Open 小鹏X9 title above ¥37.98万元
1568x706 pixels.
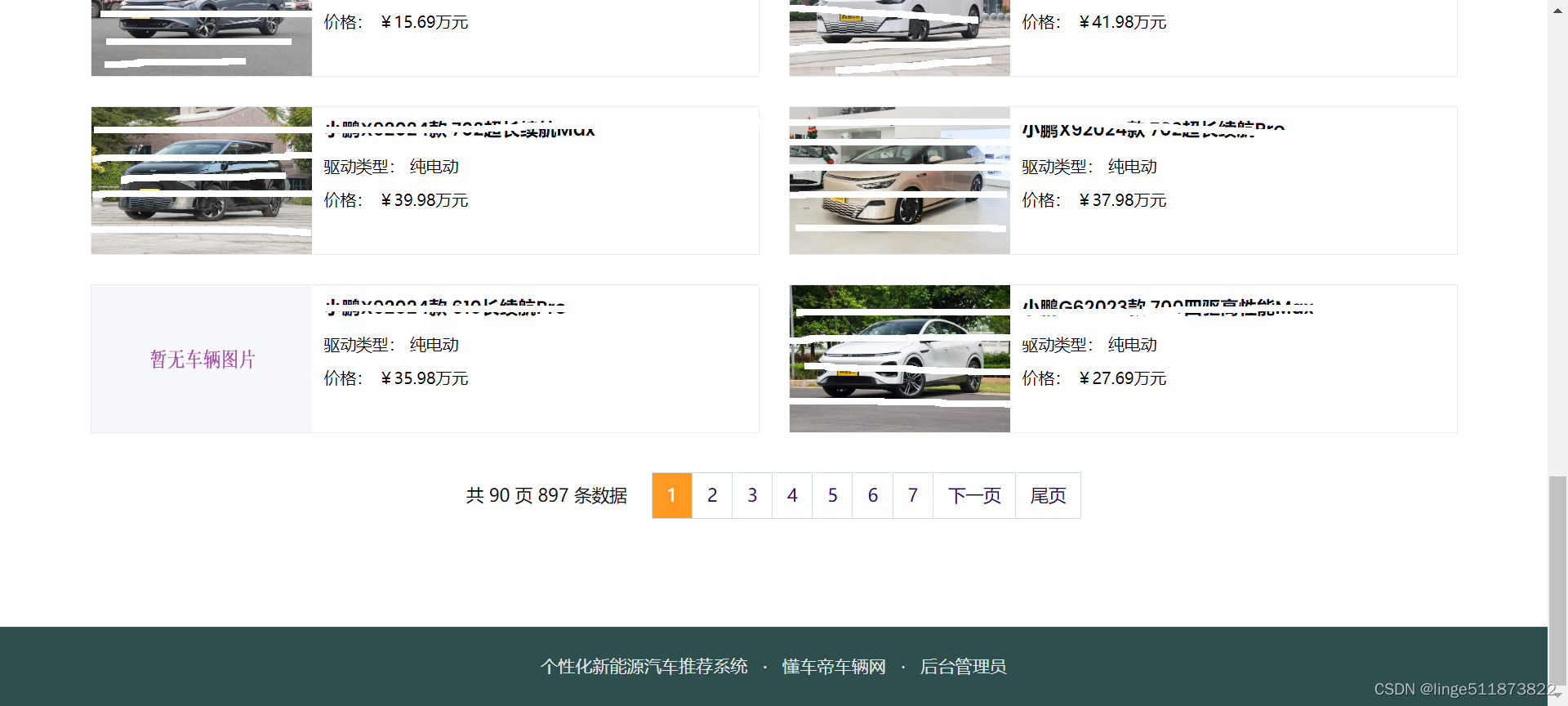tap(1153, 129)
